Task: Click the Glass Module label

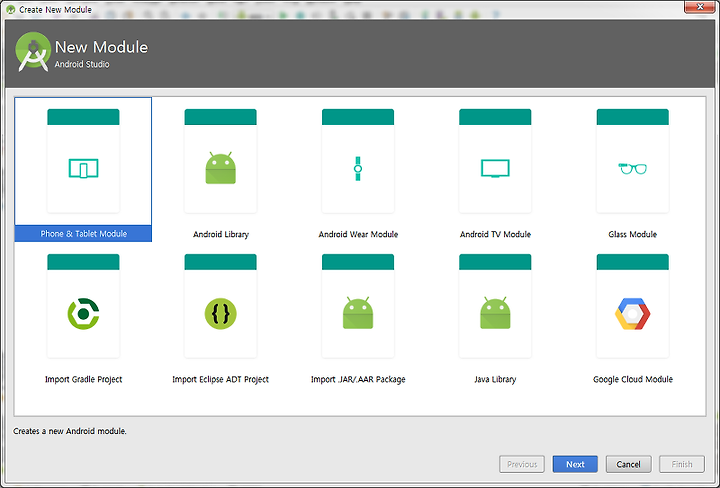Action: click(632, 234)
